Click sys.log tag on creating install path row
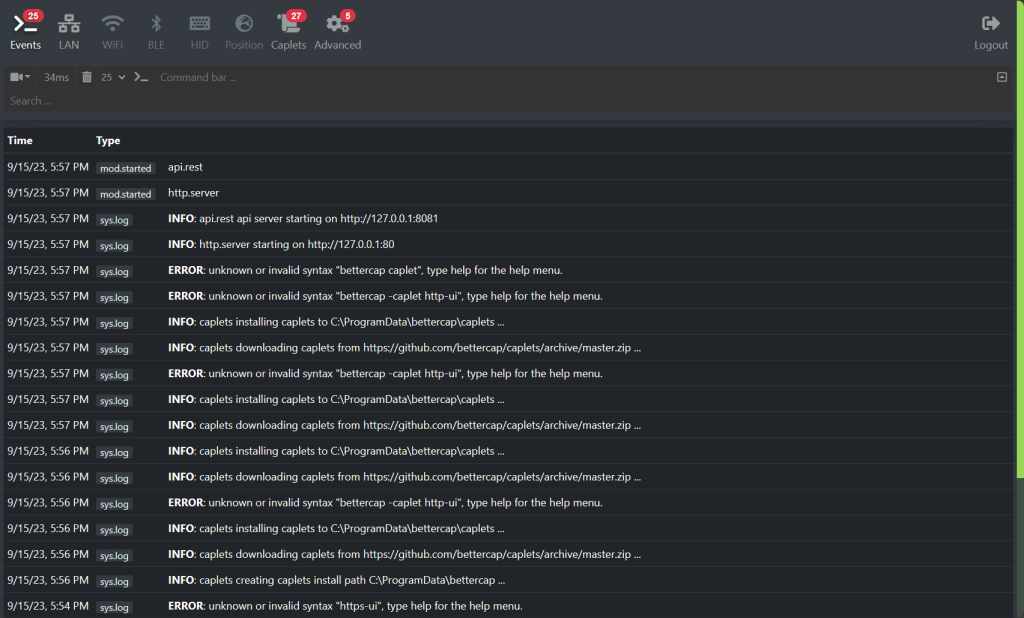The width and height of the screenshot is (1024, 618). 114,581
